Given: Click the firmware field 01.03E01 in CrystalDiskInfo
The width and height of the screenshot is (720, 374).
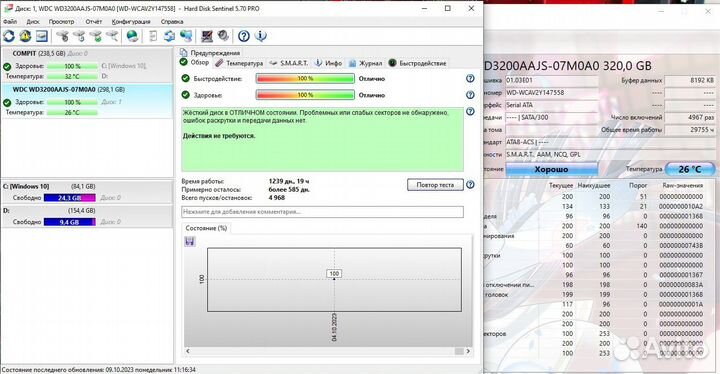Looking at the screenshot, I should click(x=551, y=80).
